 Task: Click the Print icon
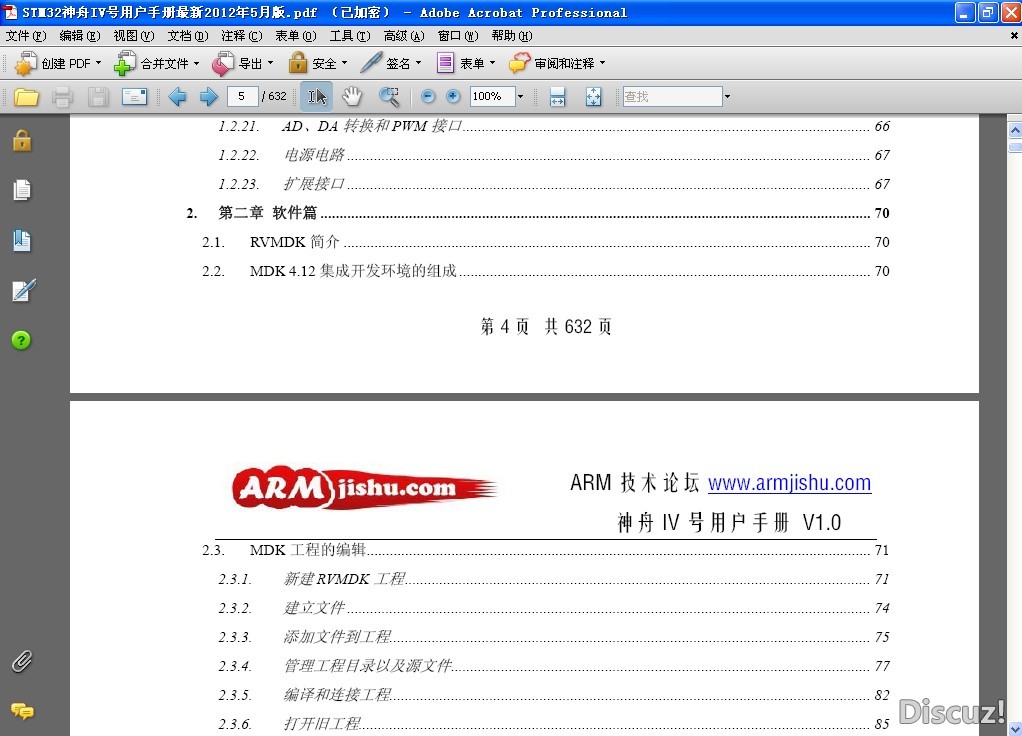point(63,97)
